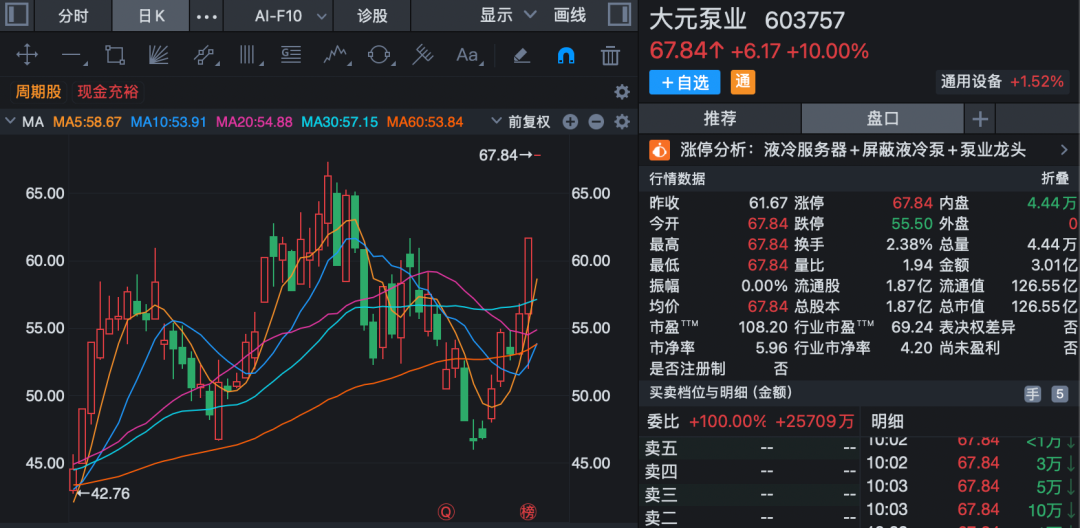Expand the 显示 display dropdown
1080x528 pixels.
(508, 15)
